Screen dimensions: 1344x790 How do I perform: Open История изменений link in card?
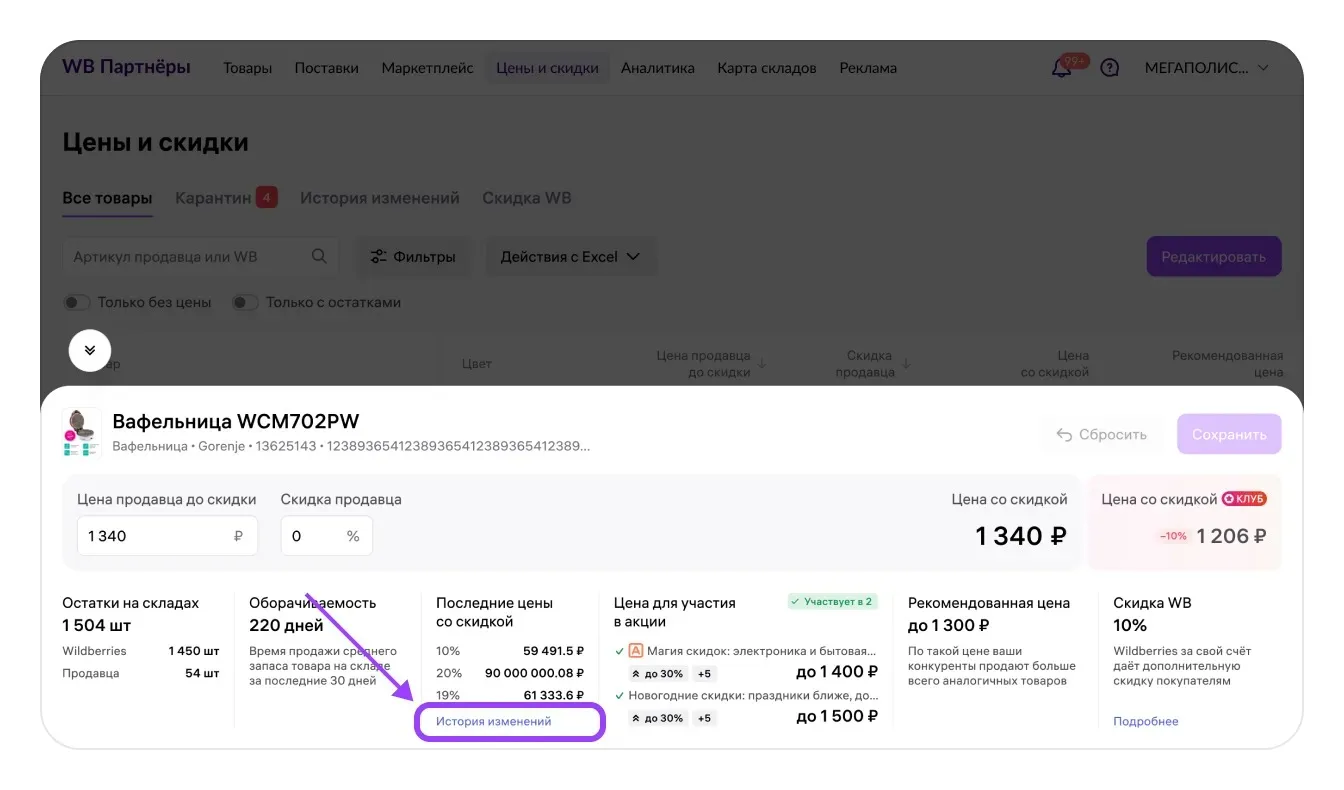pos(494,721)
